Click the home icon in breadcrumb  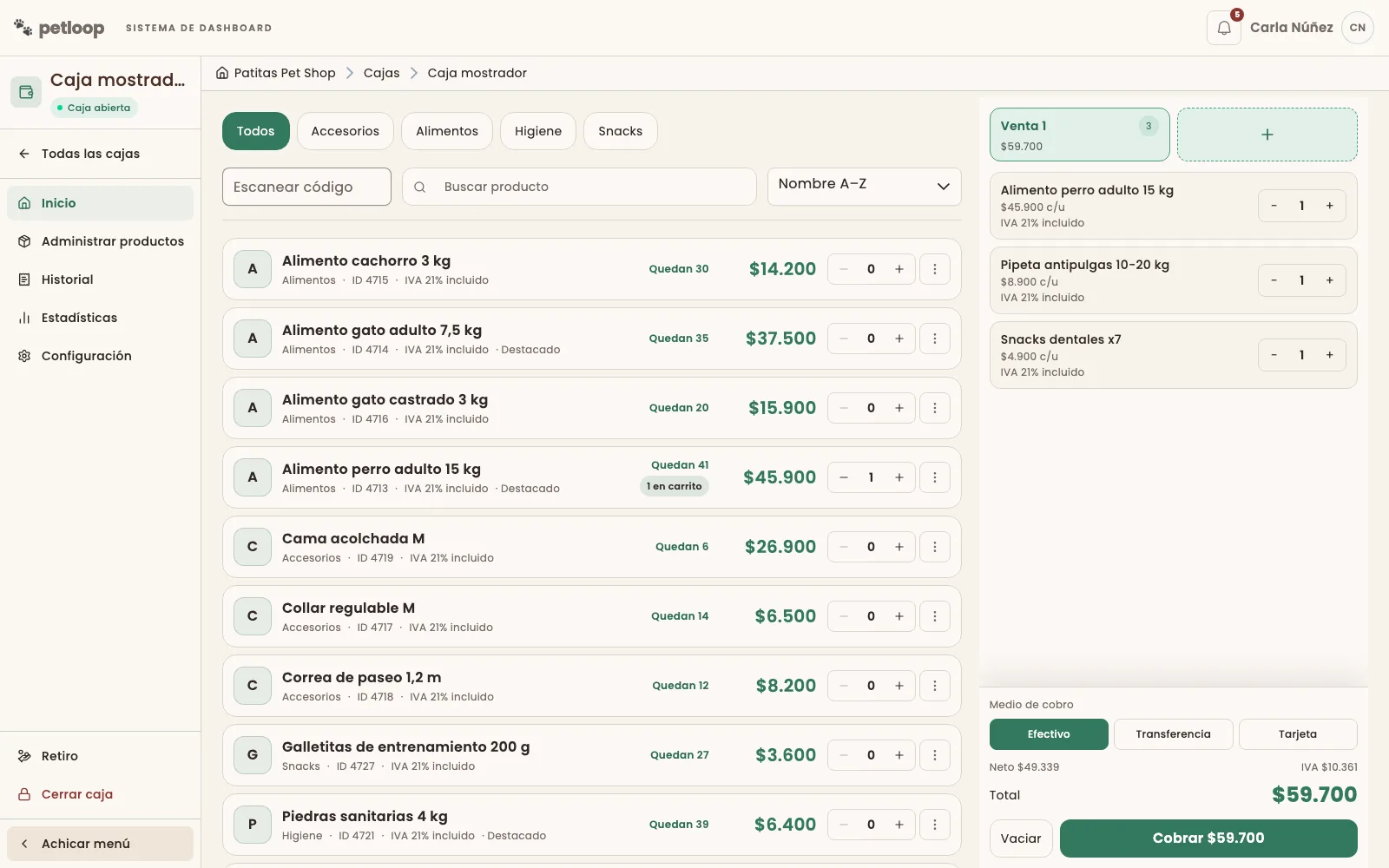point(222,73)
